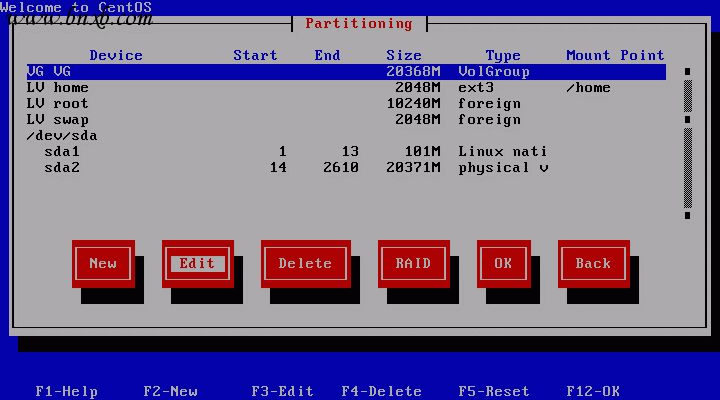
Task: Click the 10240M size of root
Action: pos(413,104)
